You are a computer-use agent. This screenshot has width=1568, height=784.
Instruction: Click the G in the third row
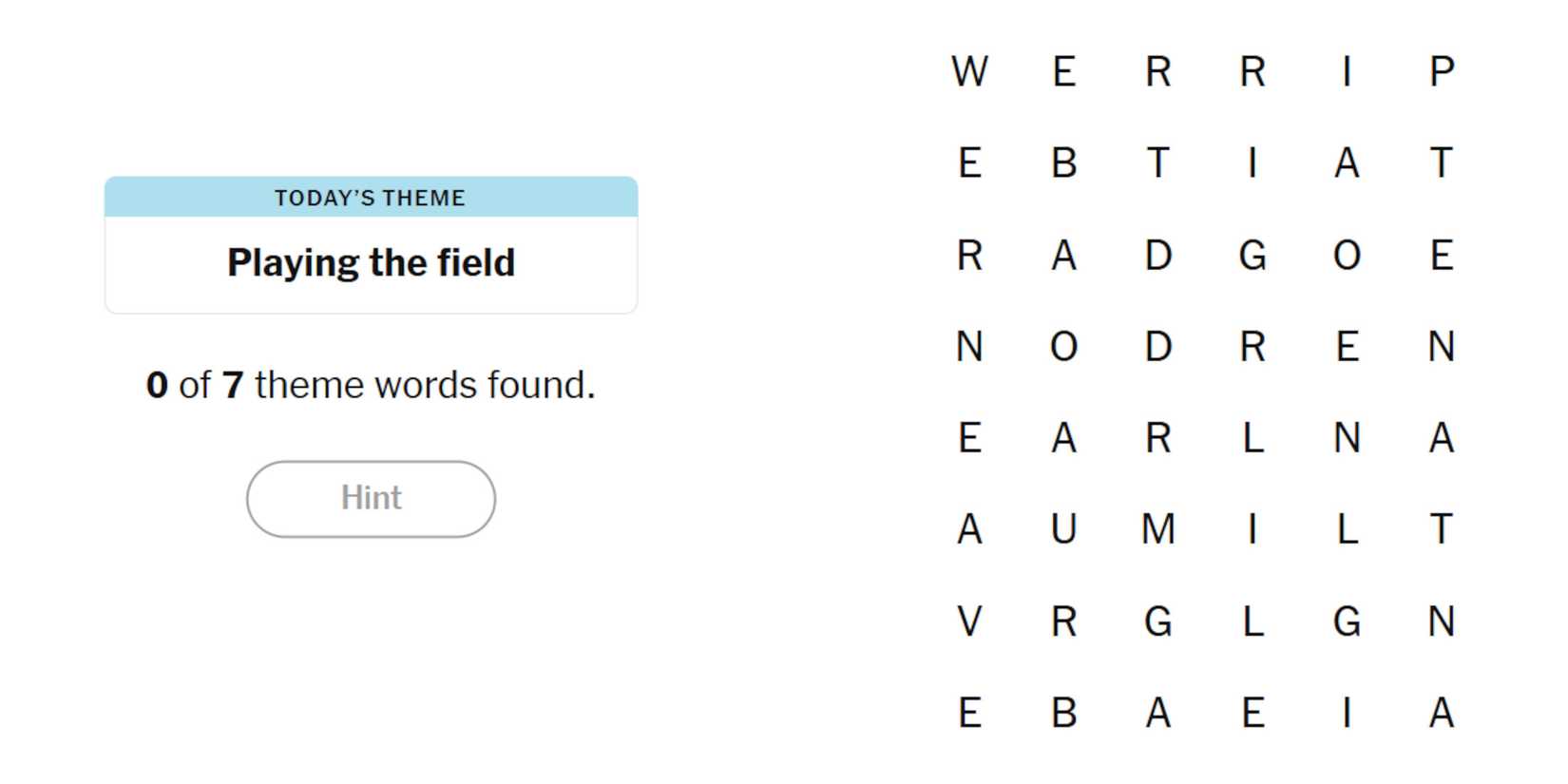click(x=1252, y=255)
